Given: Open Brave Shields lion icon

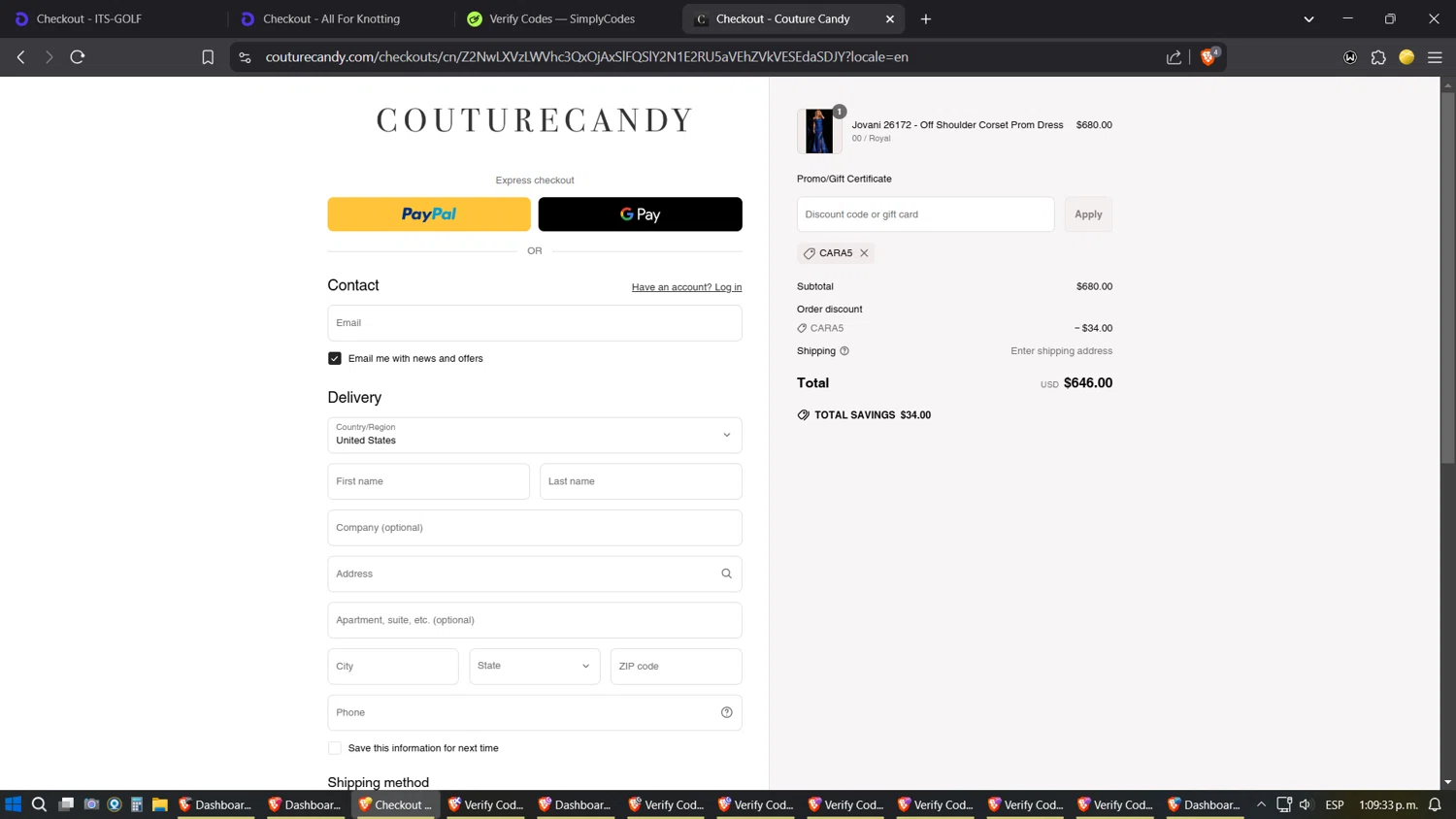Looking at the screenshot, I should 1208,57.
